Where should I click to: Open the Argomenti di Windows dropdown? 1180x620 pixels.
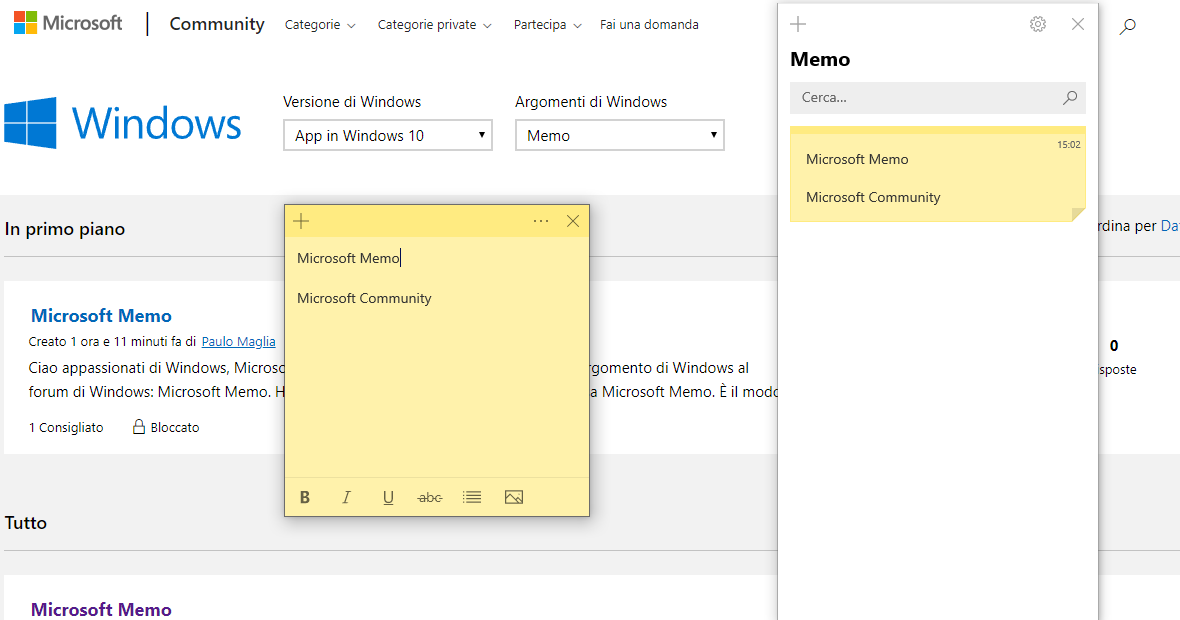tap(619, 135)
